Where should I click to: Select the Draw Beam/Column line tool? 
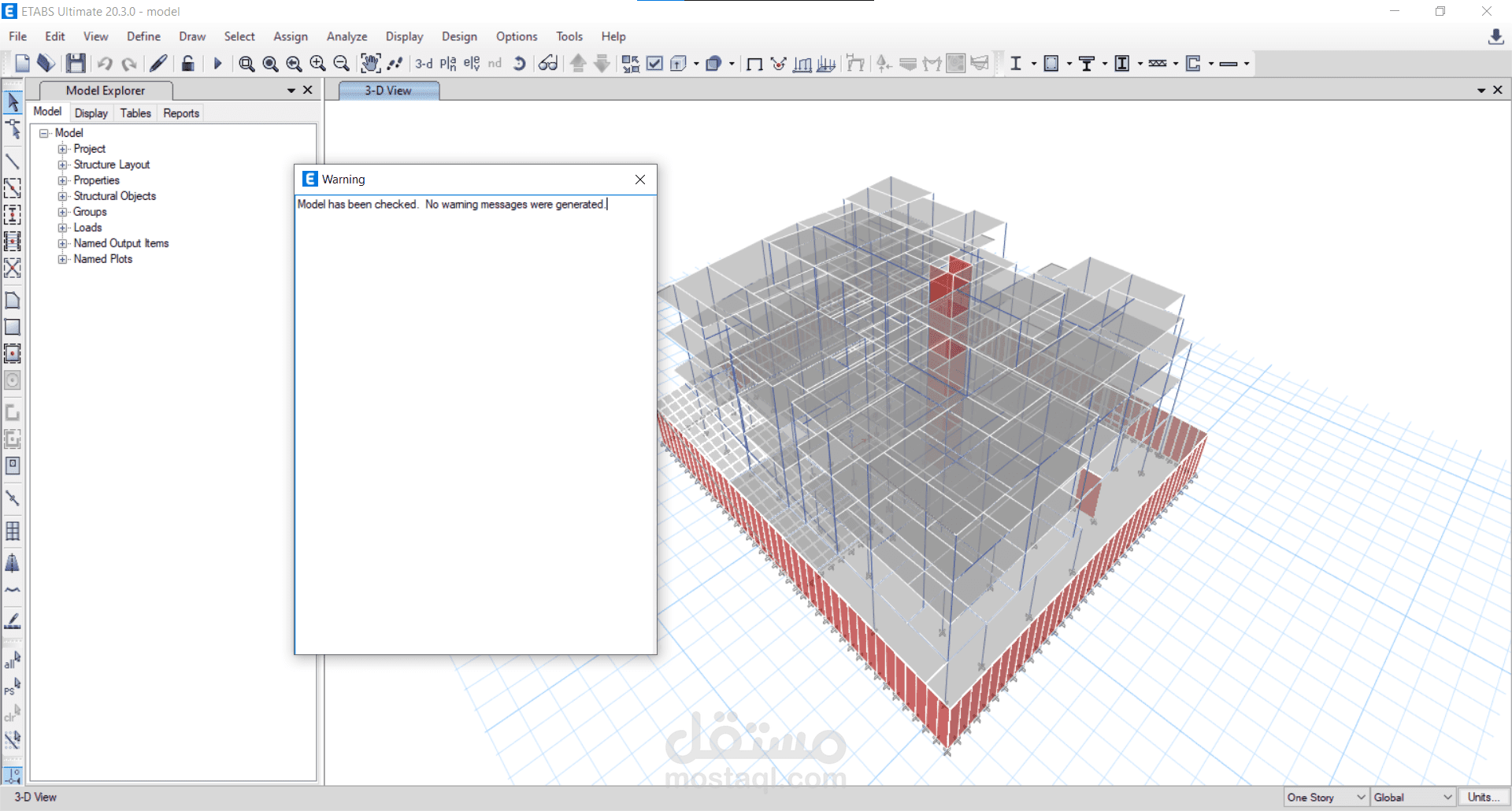pyautogui.click(x=13, y=161)
